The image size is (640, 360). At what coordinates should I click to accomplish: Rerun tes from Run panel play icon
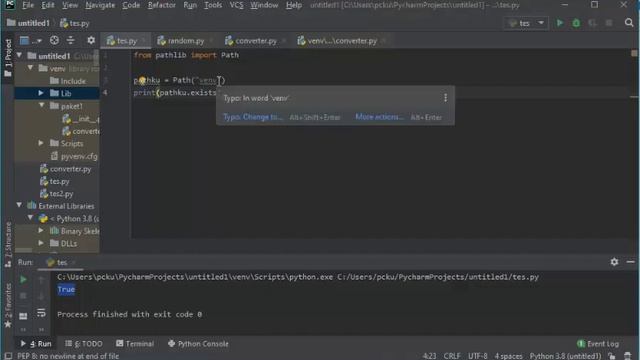point(23,280)
